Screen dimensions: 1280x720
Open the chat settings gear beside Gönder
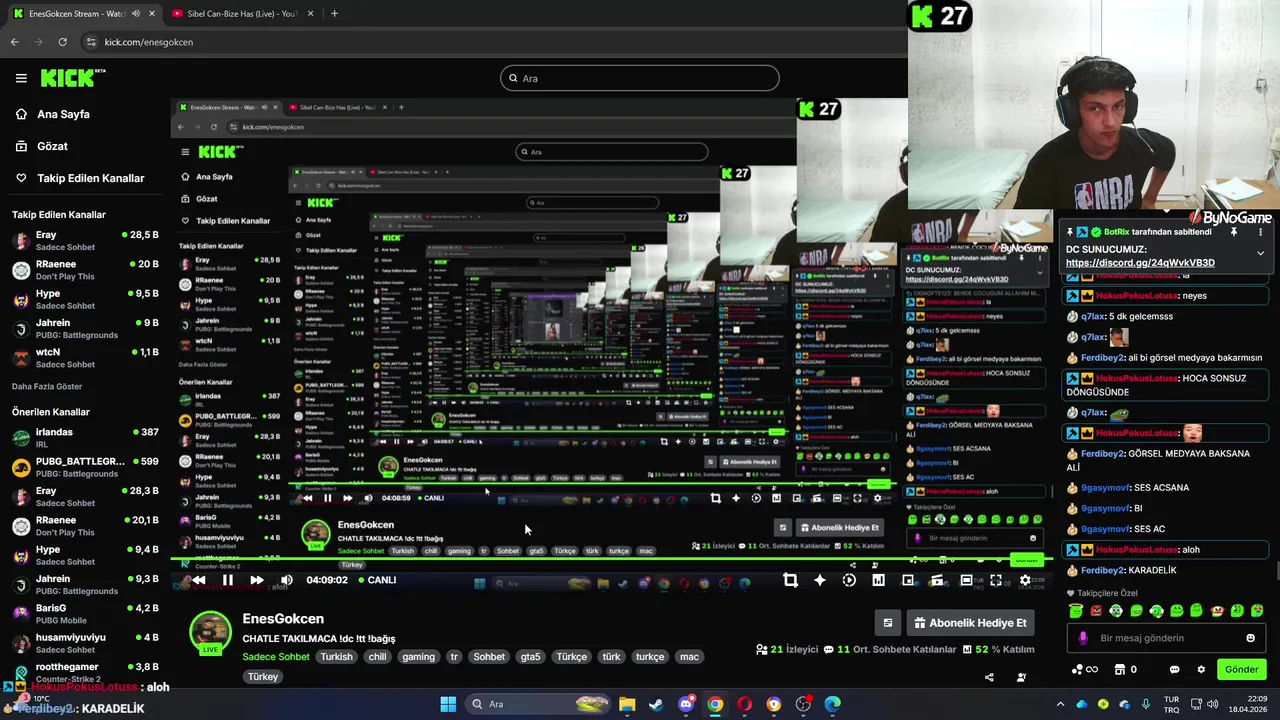click(1201, 670)
